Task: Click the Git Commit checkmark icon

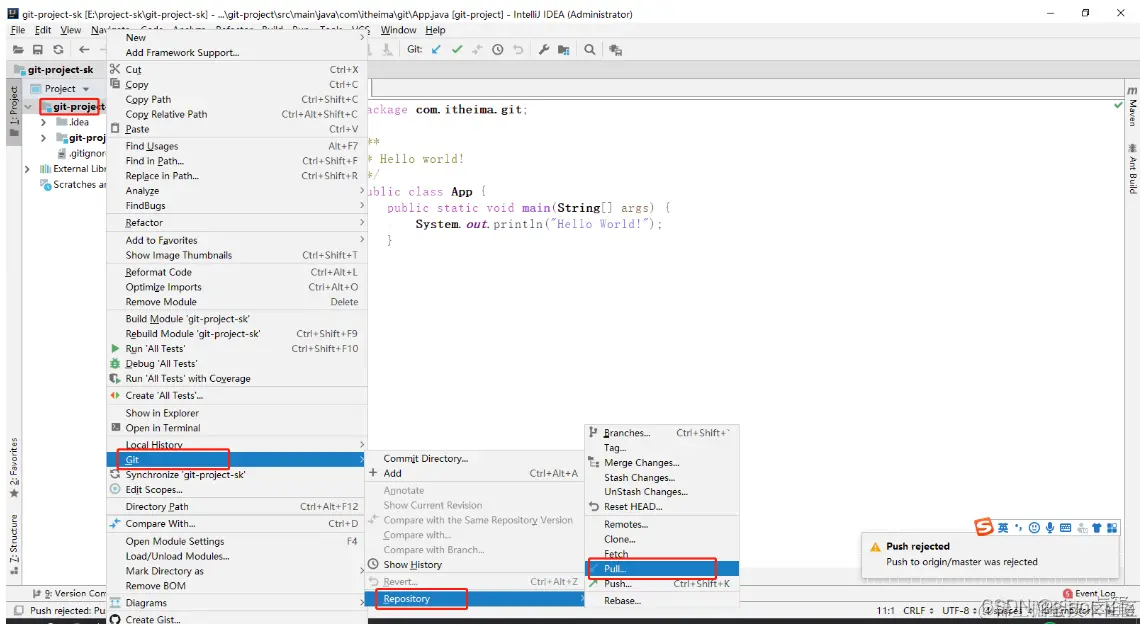Action: tap(457, 50)
